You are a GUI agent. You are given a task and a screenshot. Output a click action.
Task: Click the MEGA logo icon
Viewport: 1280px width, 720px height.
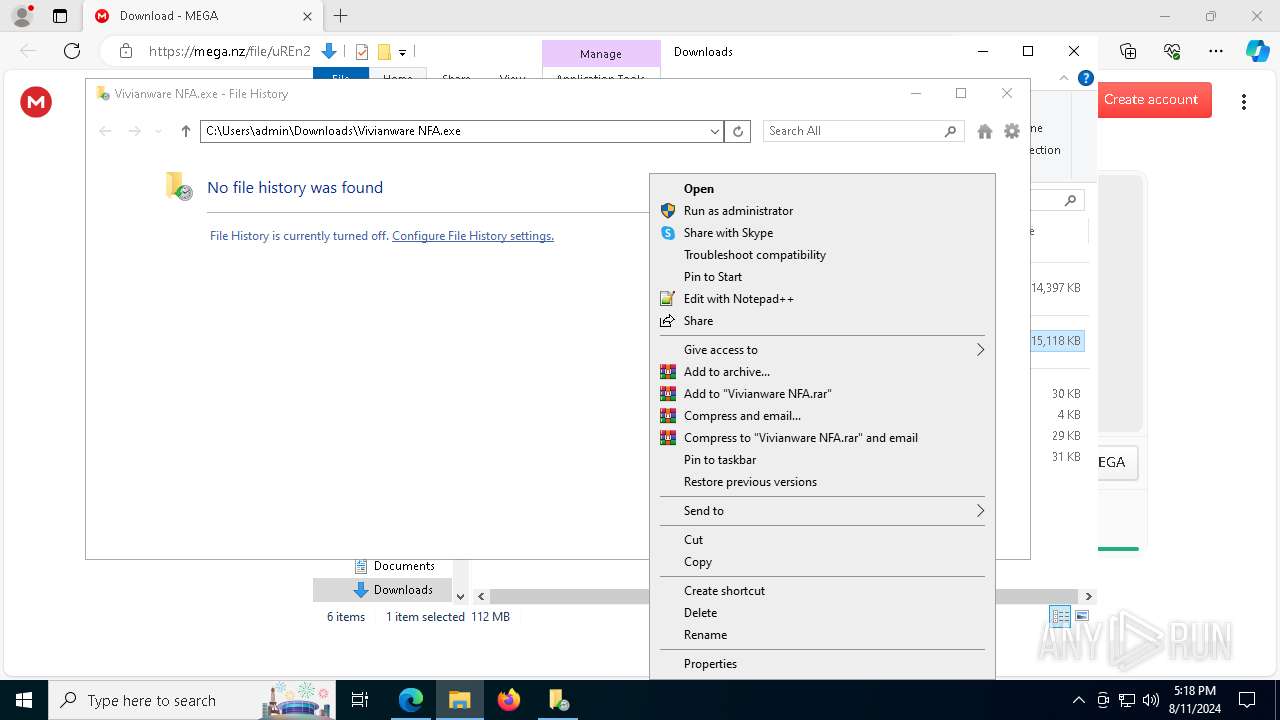tap(36, 101)
